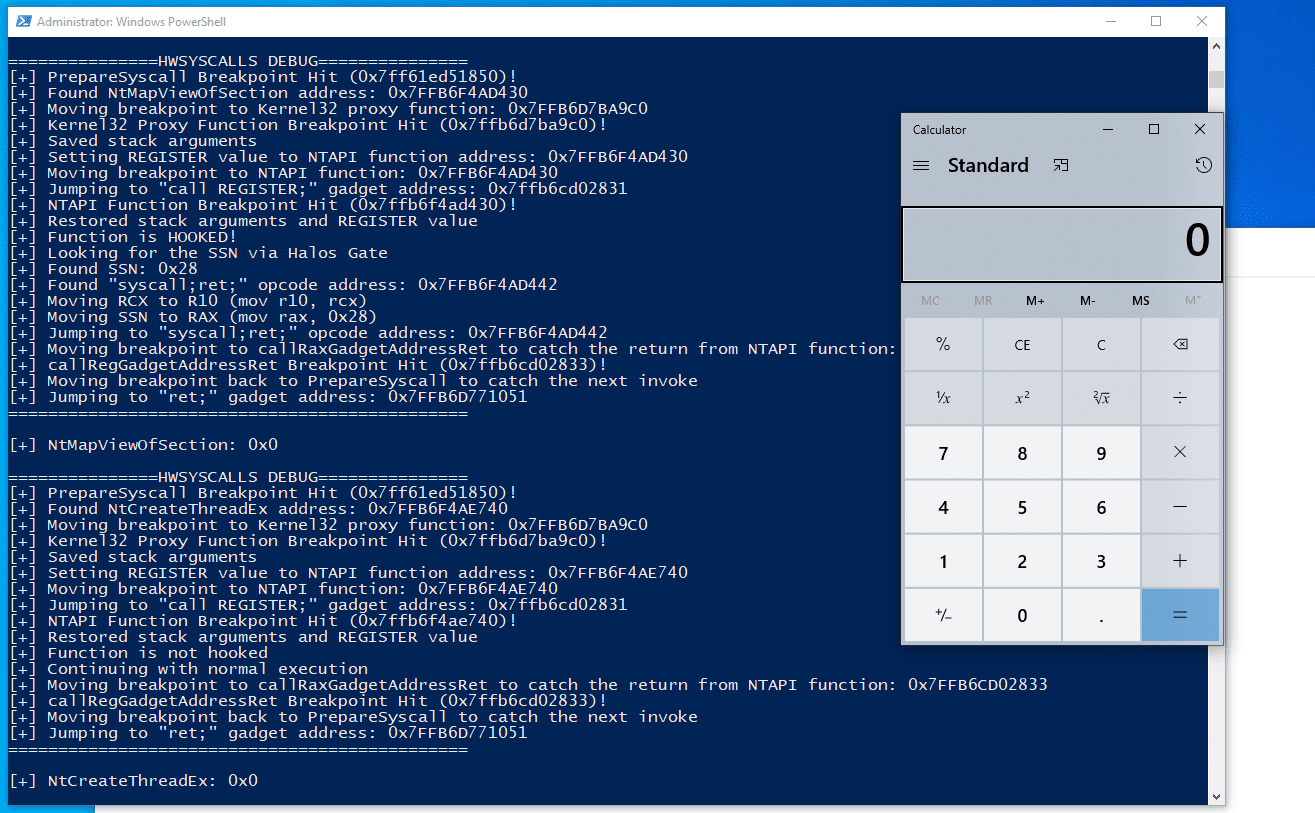The width and height of the screenshot is (1315, 813).
Task: Minimize the Calculator window
Action: tap(1108, 129)
